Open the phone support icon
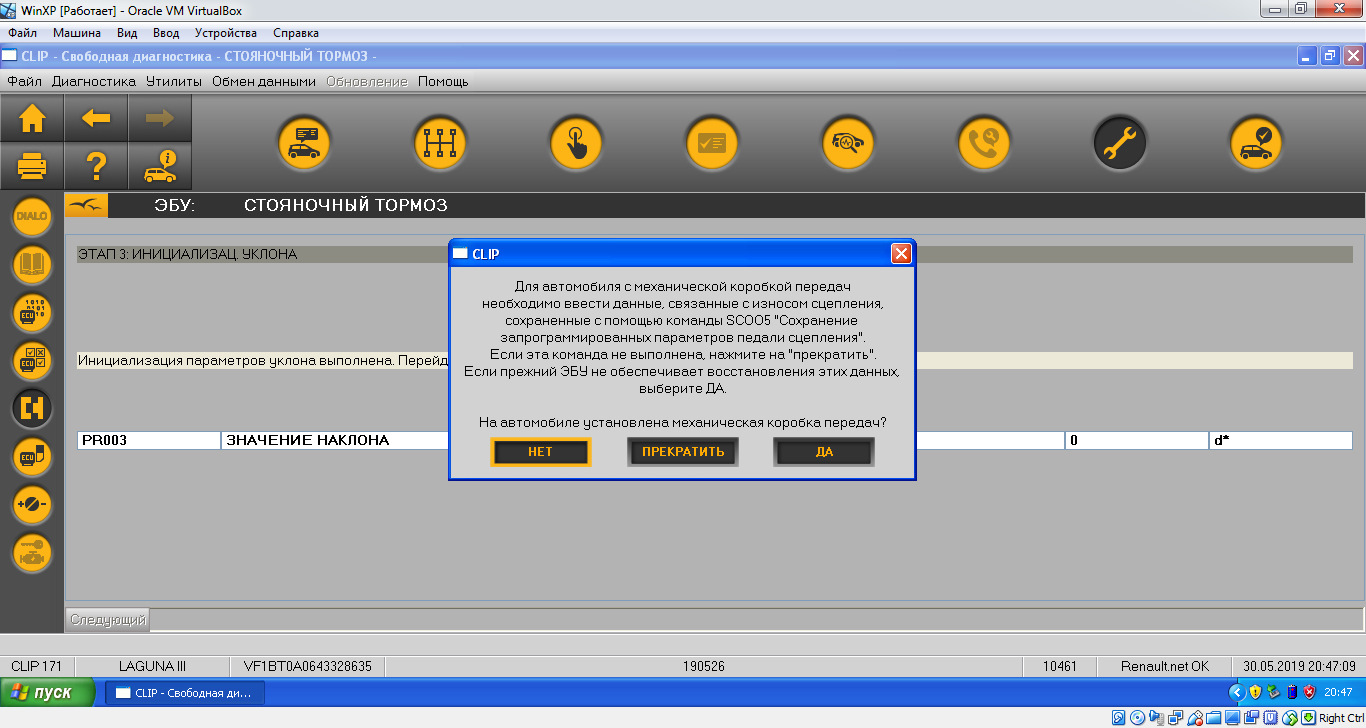 (984, 143)
